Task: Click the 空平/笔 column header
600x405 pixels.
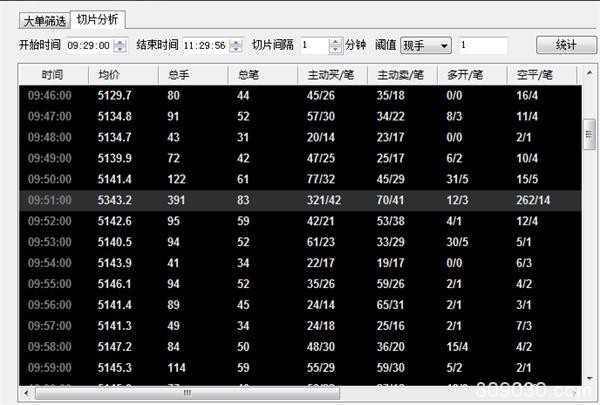Action: click(533, 75)
